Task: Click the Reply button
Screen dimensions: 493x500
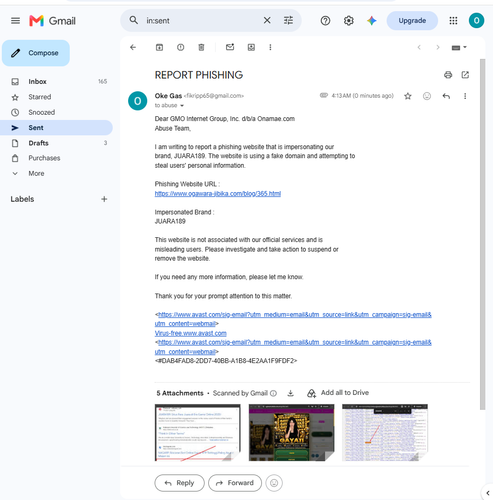Action: [179, 483]
